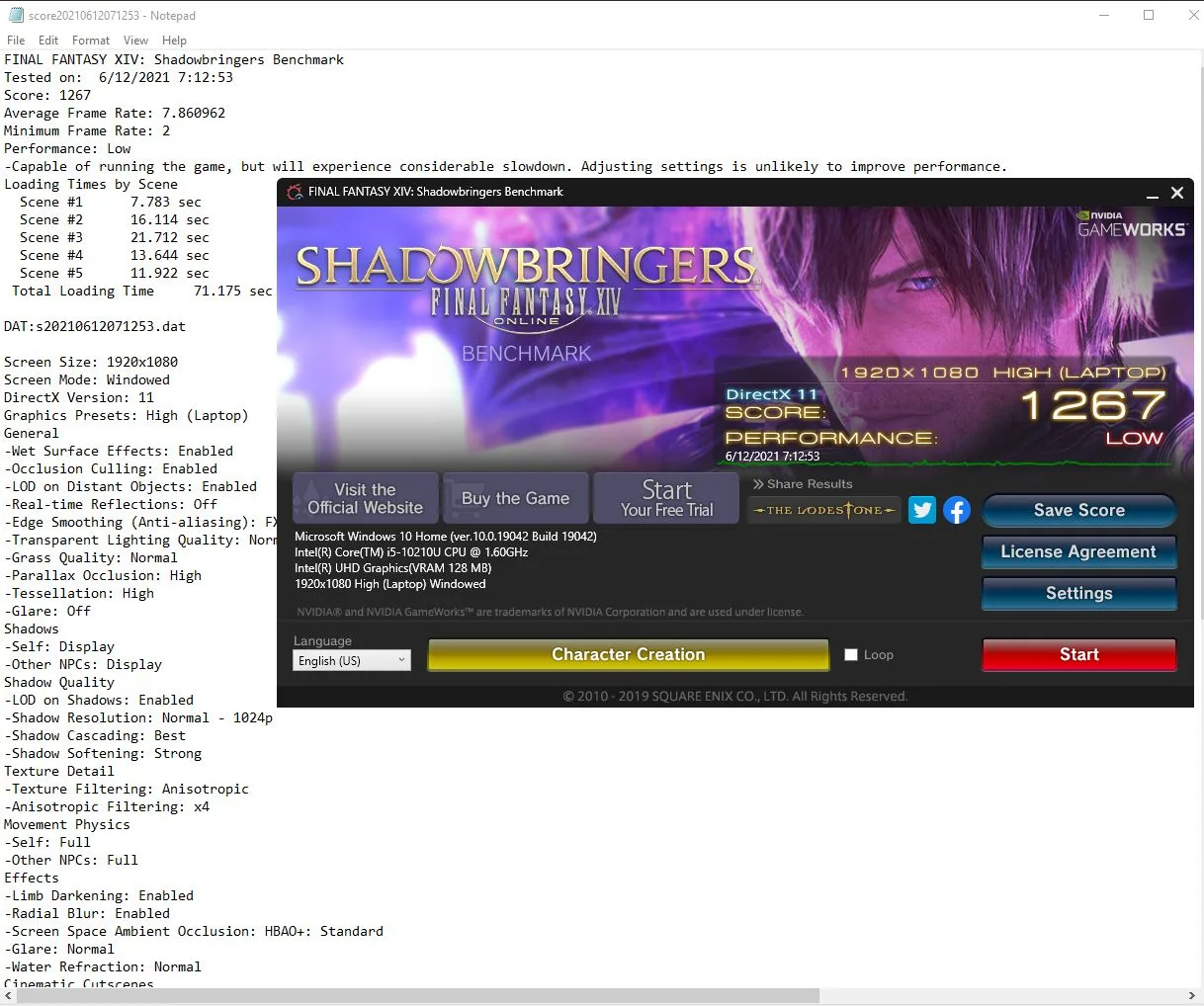Open Notepad File menu
1204x1006 pixels.
pos(16,41)
